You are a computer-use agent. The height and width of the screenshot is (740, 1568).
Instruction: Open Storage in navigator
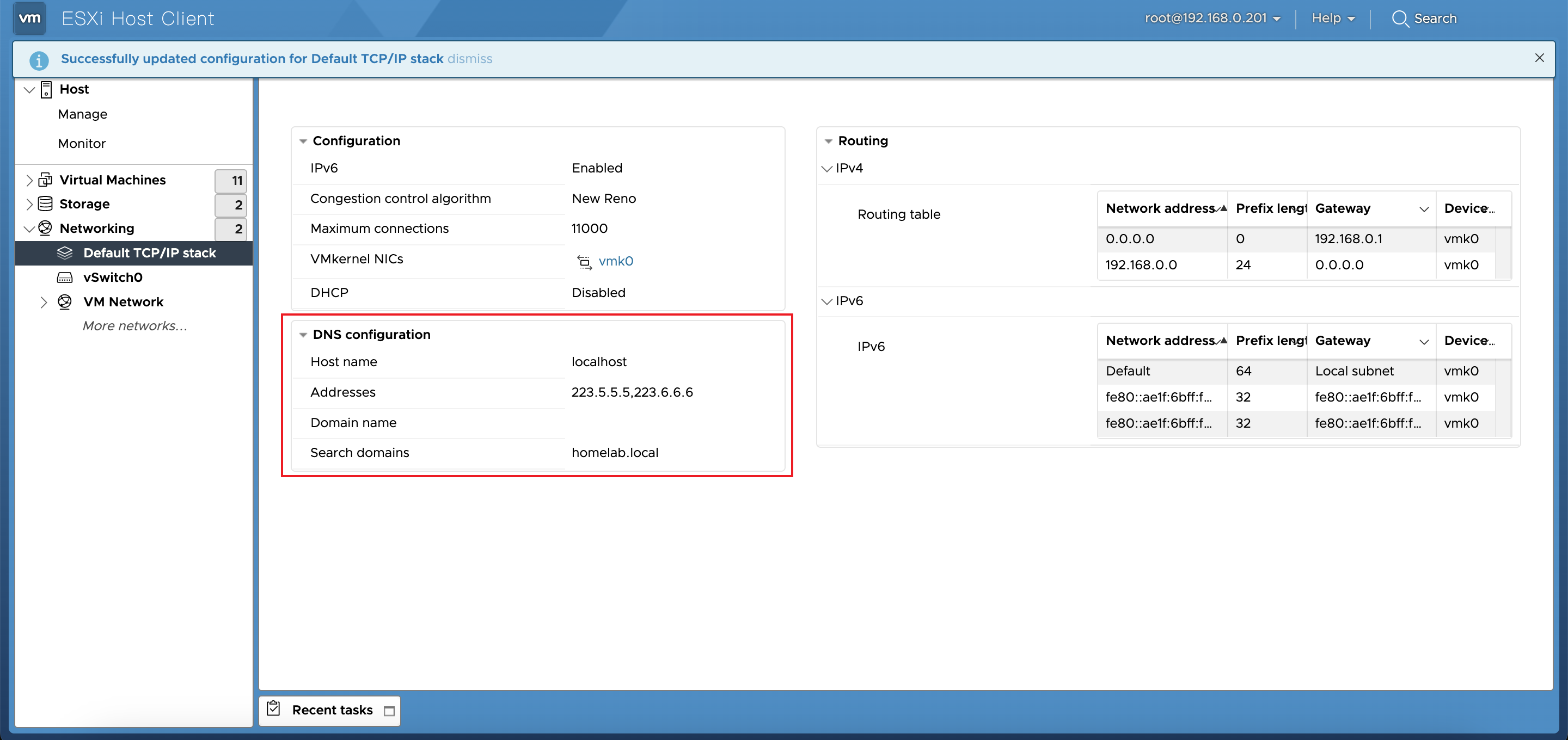(x=84, y=204)
